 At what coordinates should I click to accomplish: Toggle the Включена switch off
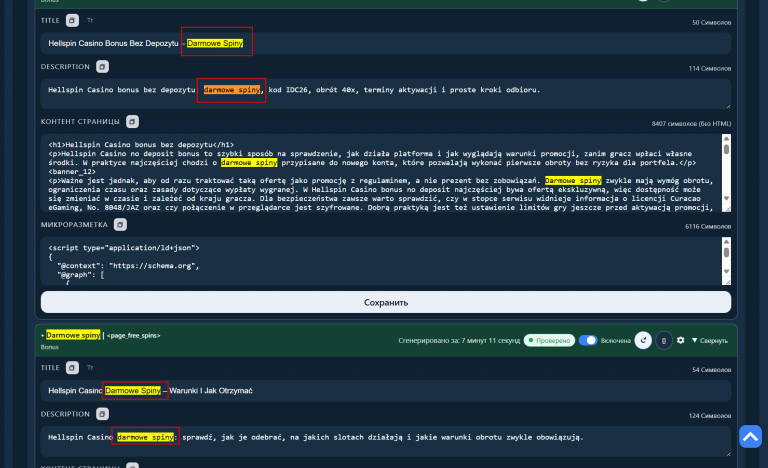point(588,340)
